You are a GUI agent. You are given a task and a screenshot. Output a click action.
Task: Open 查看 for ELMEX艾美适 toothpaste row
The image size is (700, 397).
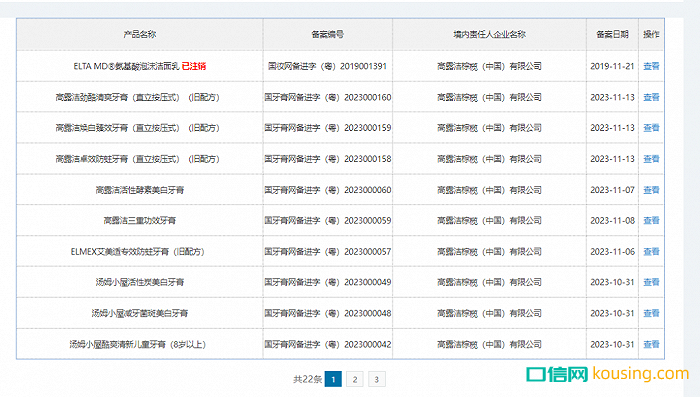point(651,251)
